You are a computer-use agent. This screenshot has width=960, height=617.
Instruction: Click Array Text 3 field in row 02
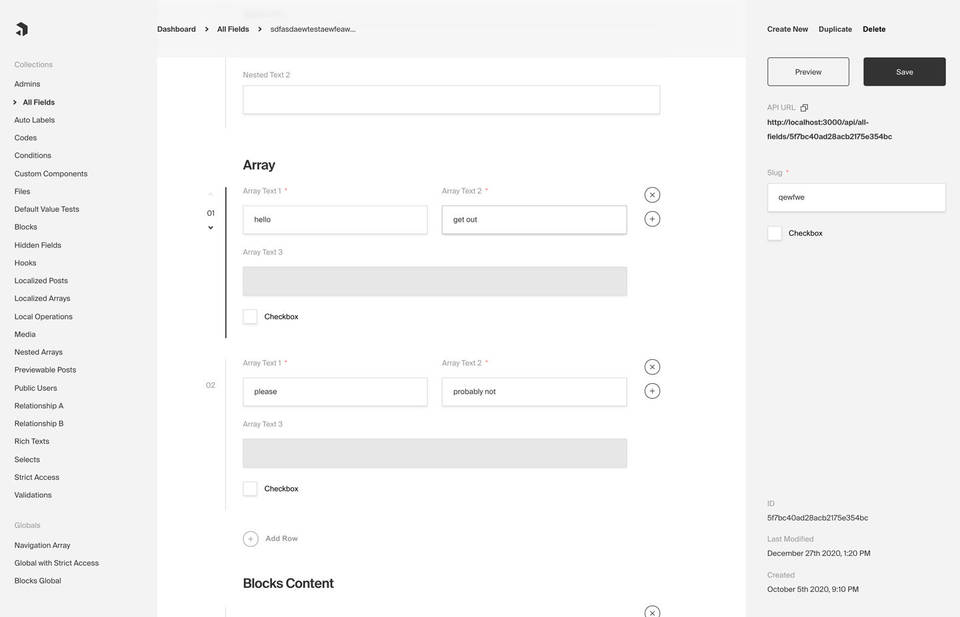[435, 454]
